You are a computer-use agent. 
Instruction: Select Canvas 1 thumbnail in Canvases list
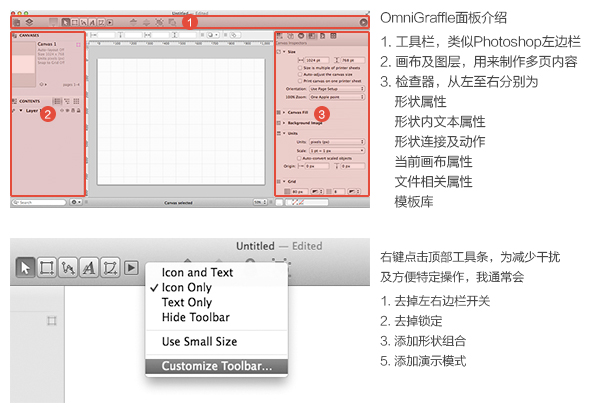[24, 64]
